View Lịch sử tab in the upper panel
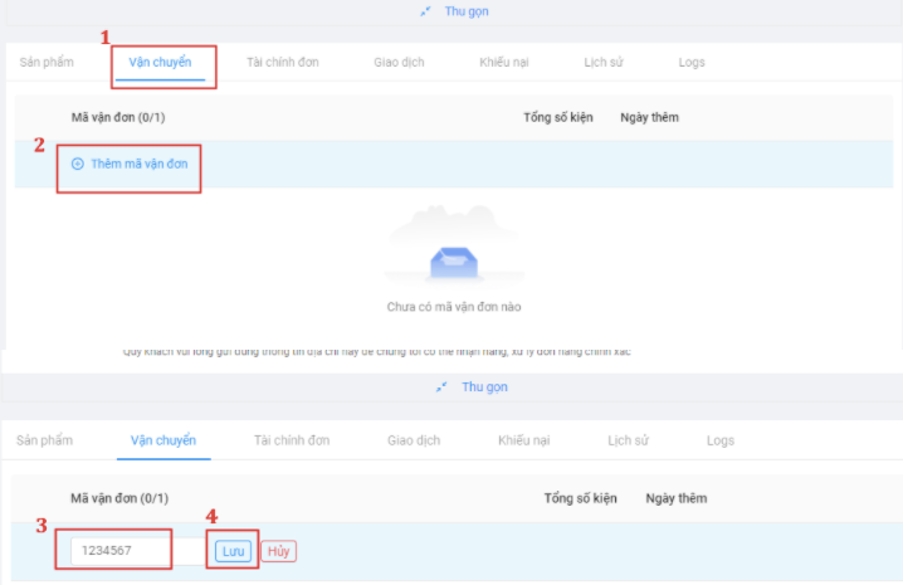The image size is (904, 586). pyautogui.click(x=604, y=62)
